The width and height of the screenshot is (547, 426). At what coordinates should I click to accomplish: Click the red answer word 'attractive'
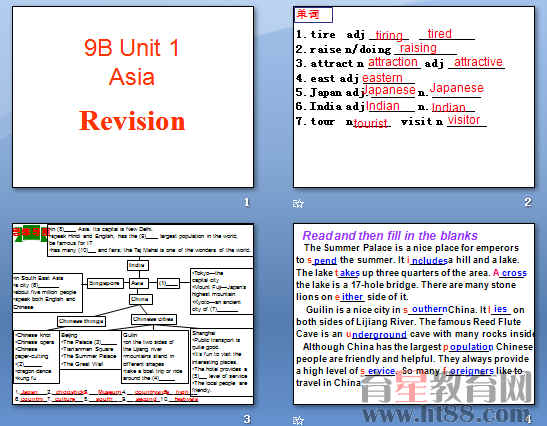click(478, 62)
